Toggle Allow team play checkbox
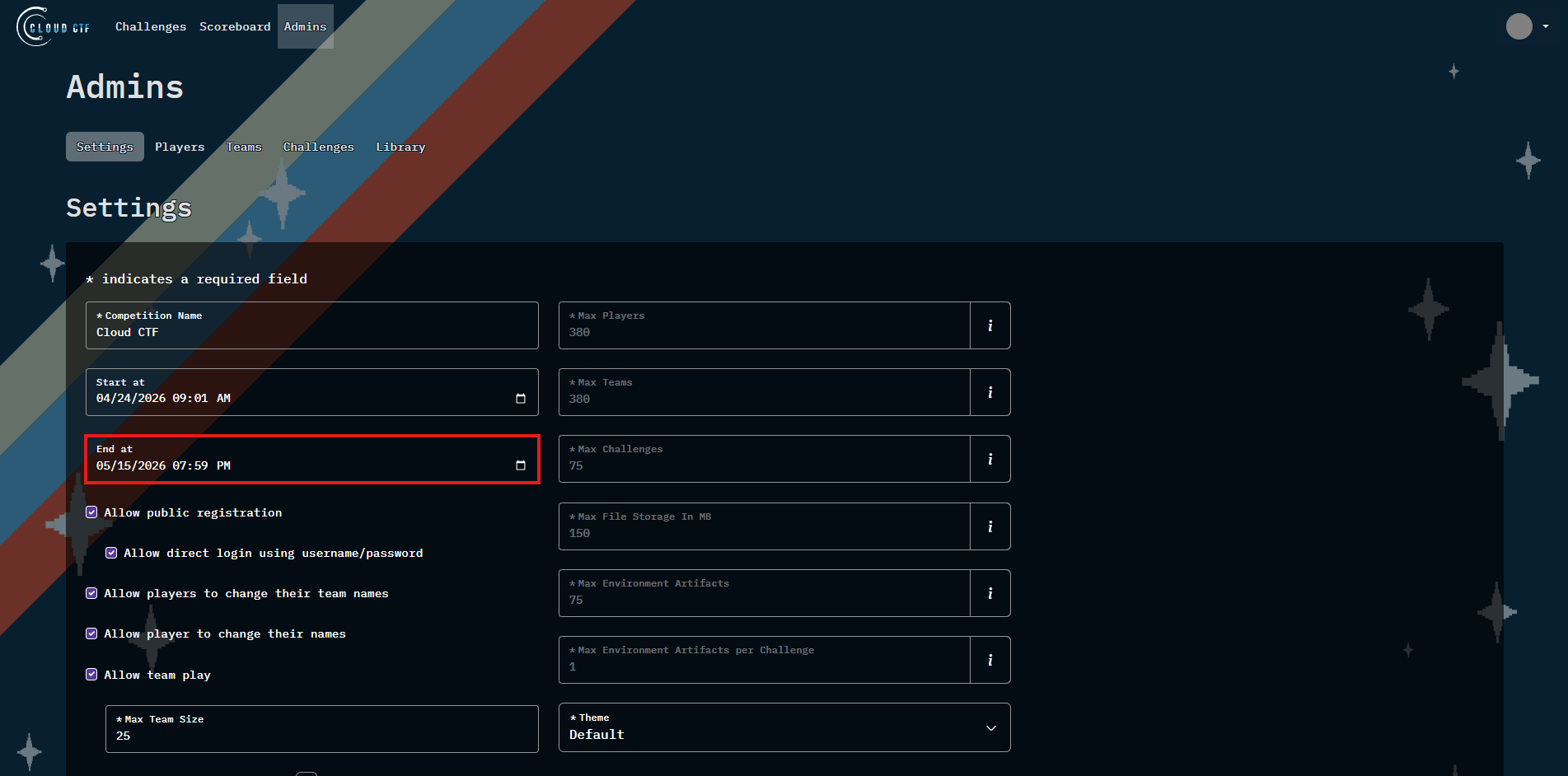 pos(91,674)
